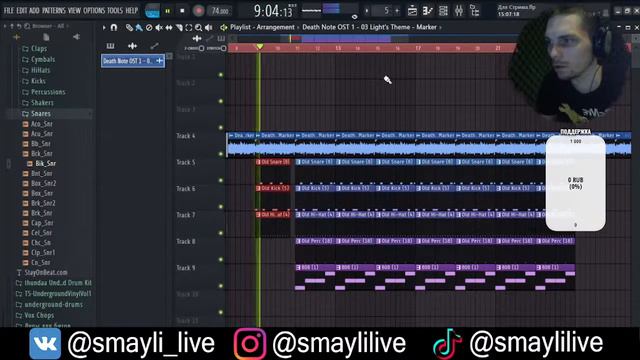The image size is (640, 360).
Task: Stop playback with the stop button
Action: click(x=182, y=11)
